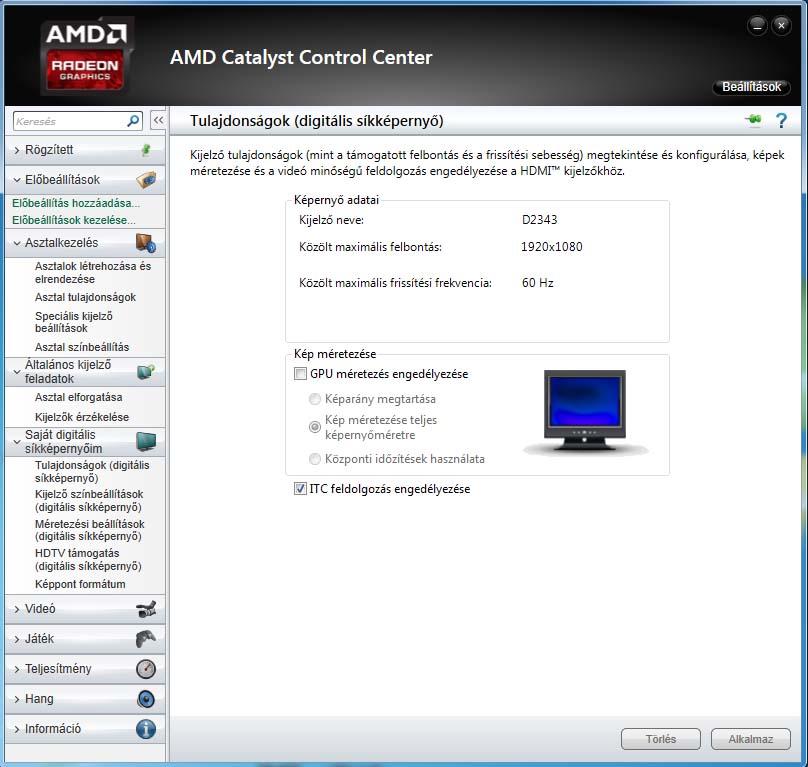Collapse the sidebar with double-arrow button
Screen dimensions: 808x767
pyautogui.click(x=158, y=121)
